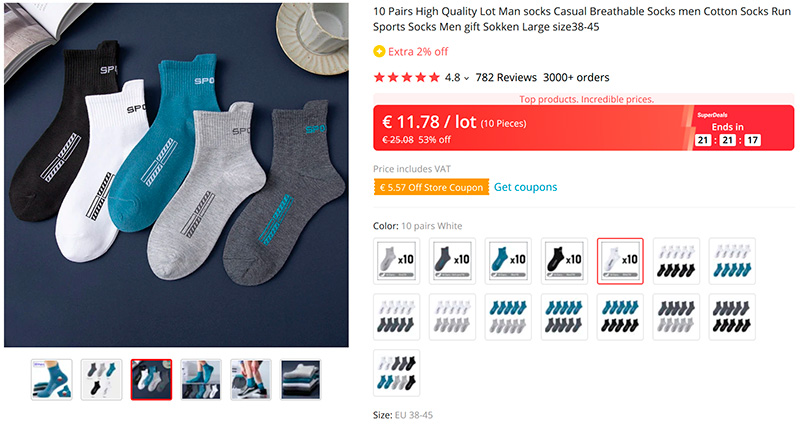The width and height of the screenshot is (800, 425).
Task: Select the 10 pairs light gray socks option
Action: pyautogui.click(x=397, y=261)
